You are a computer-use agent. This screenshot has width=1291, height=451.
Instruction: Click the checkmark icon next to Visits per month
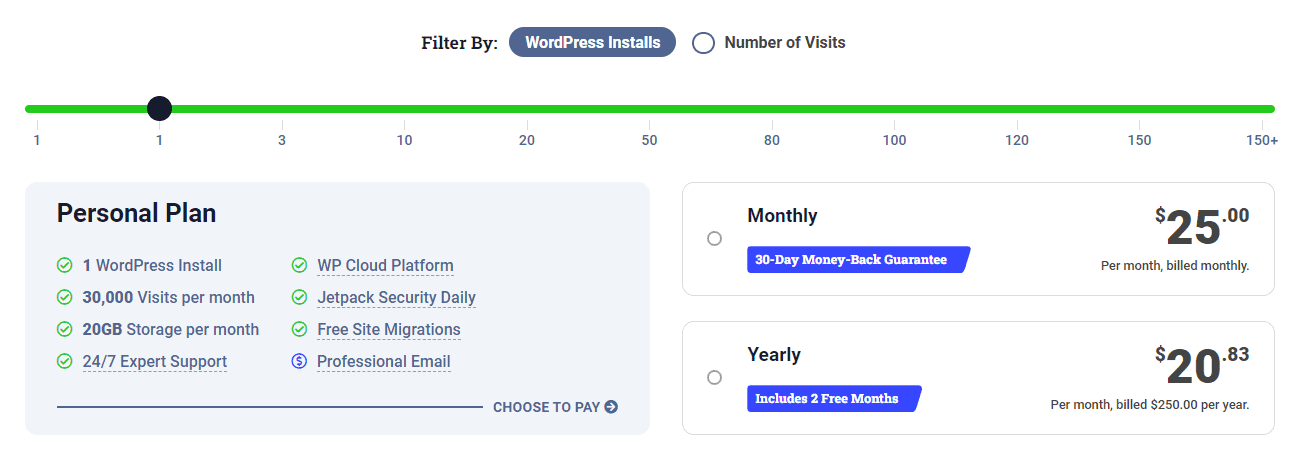click(64, 298)
